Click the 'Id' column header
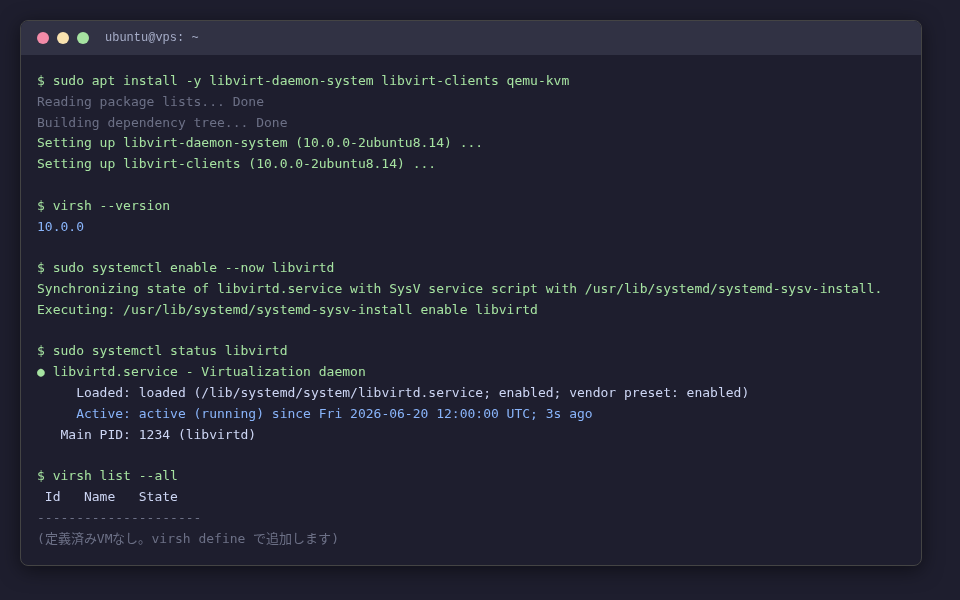Image resolution: width=960 pixels, height=600 pixels. click(53, 497)
